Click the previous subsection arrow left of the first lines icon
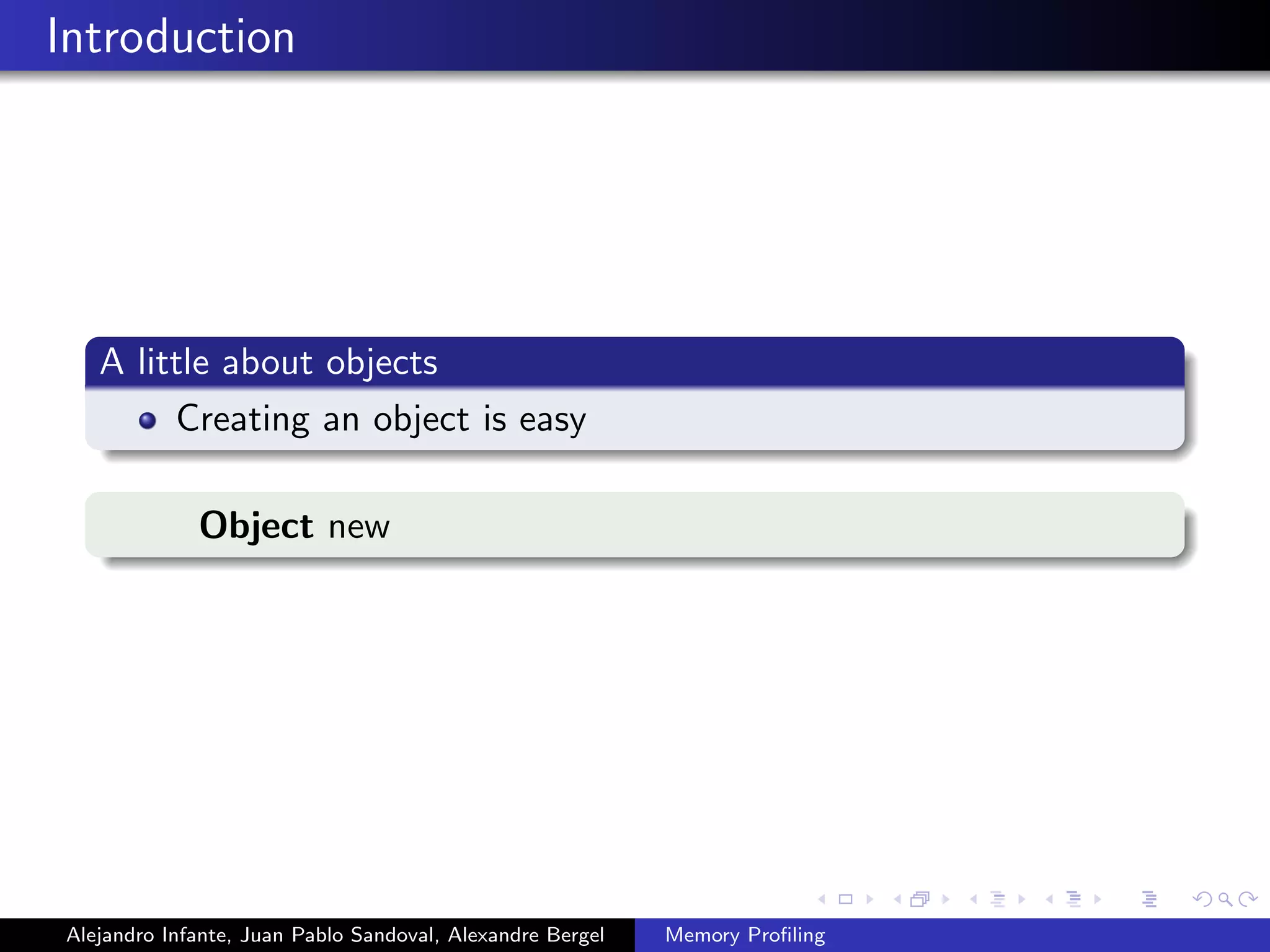The image size is (1270, 952). (x=974, y=899)
